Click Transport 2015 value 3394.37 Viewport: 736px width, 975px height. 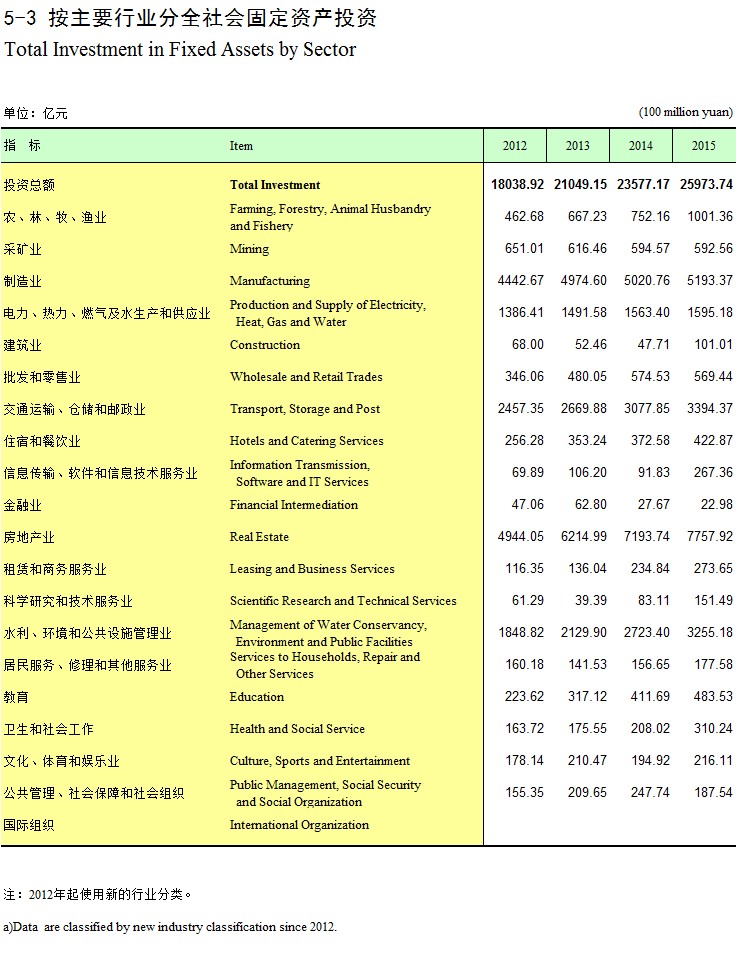[x=710, y=409]
